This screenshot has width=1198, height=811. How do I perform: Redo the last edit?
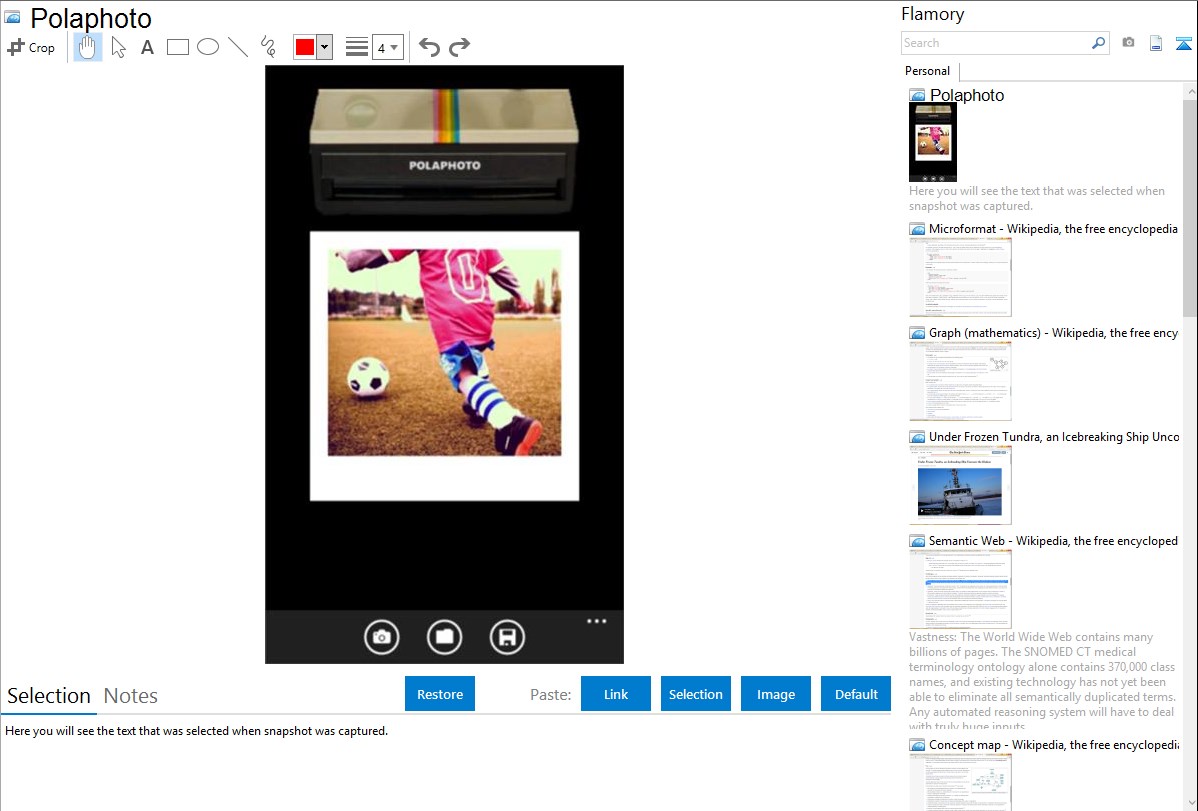459,47
